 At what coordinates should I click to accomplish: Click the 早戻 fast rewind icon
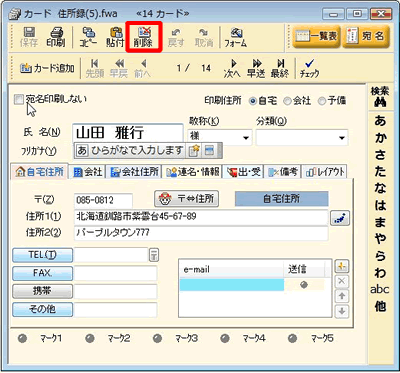pos(119,68)
